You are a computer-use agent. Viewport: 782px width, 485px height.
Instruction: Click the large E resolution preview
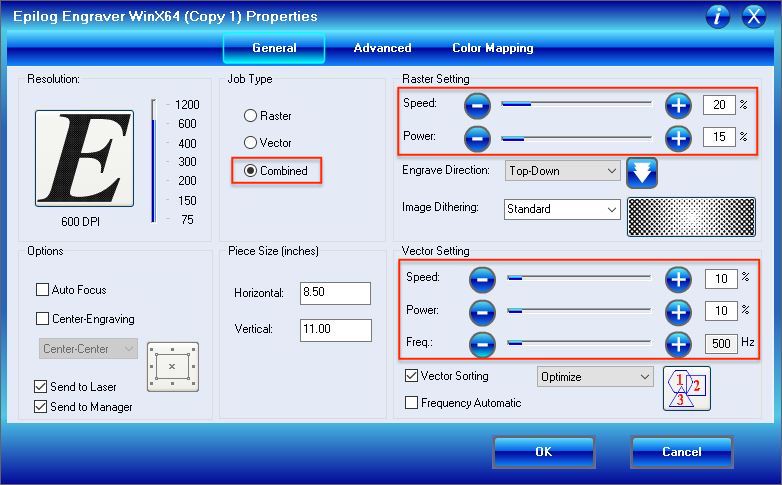pos(84,158)
